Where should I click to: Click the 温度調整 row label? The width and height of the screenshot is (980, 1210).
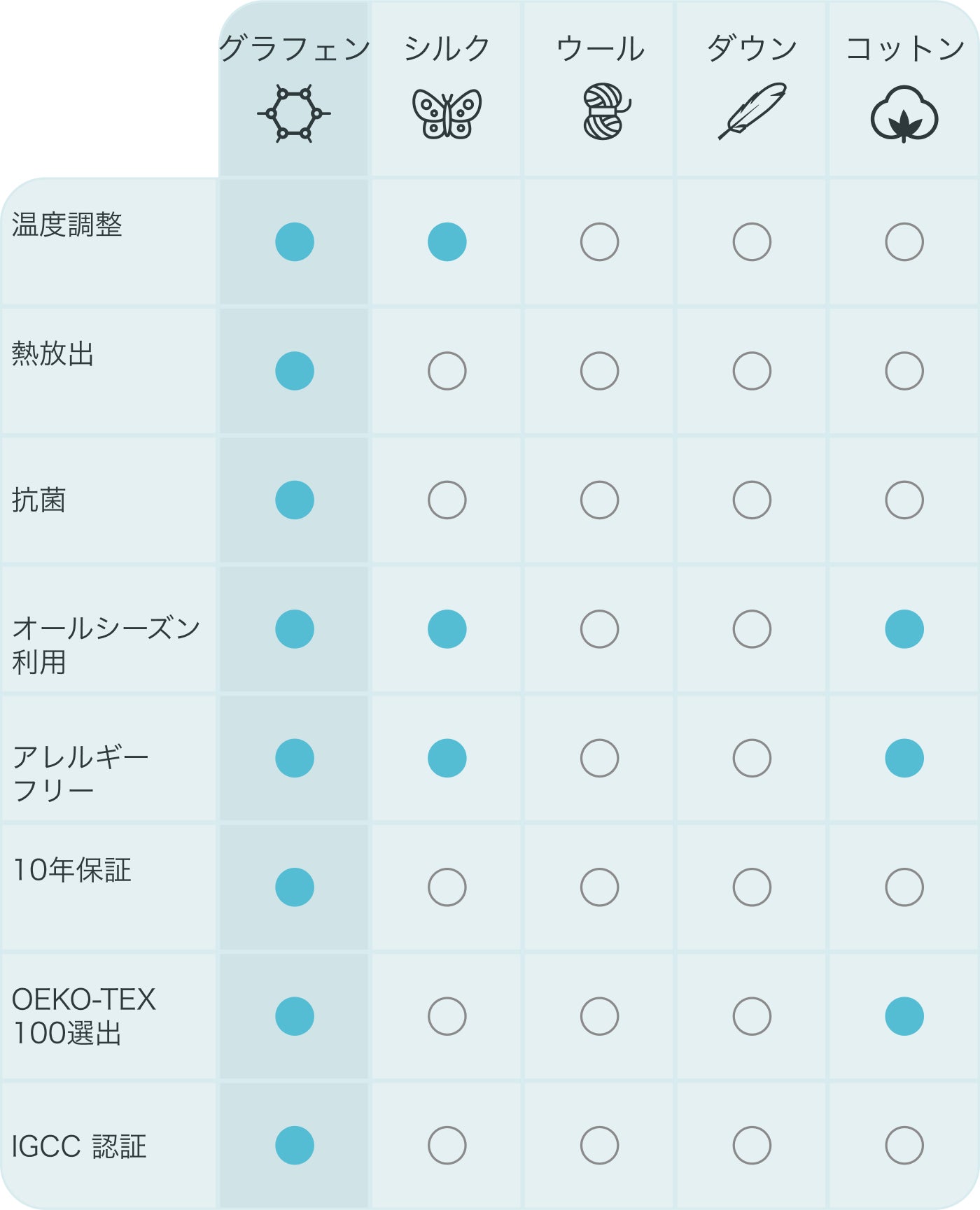67,225
